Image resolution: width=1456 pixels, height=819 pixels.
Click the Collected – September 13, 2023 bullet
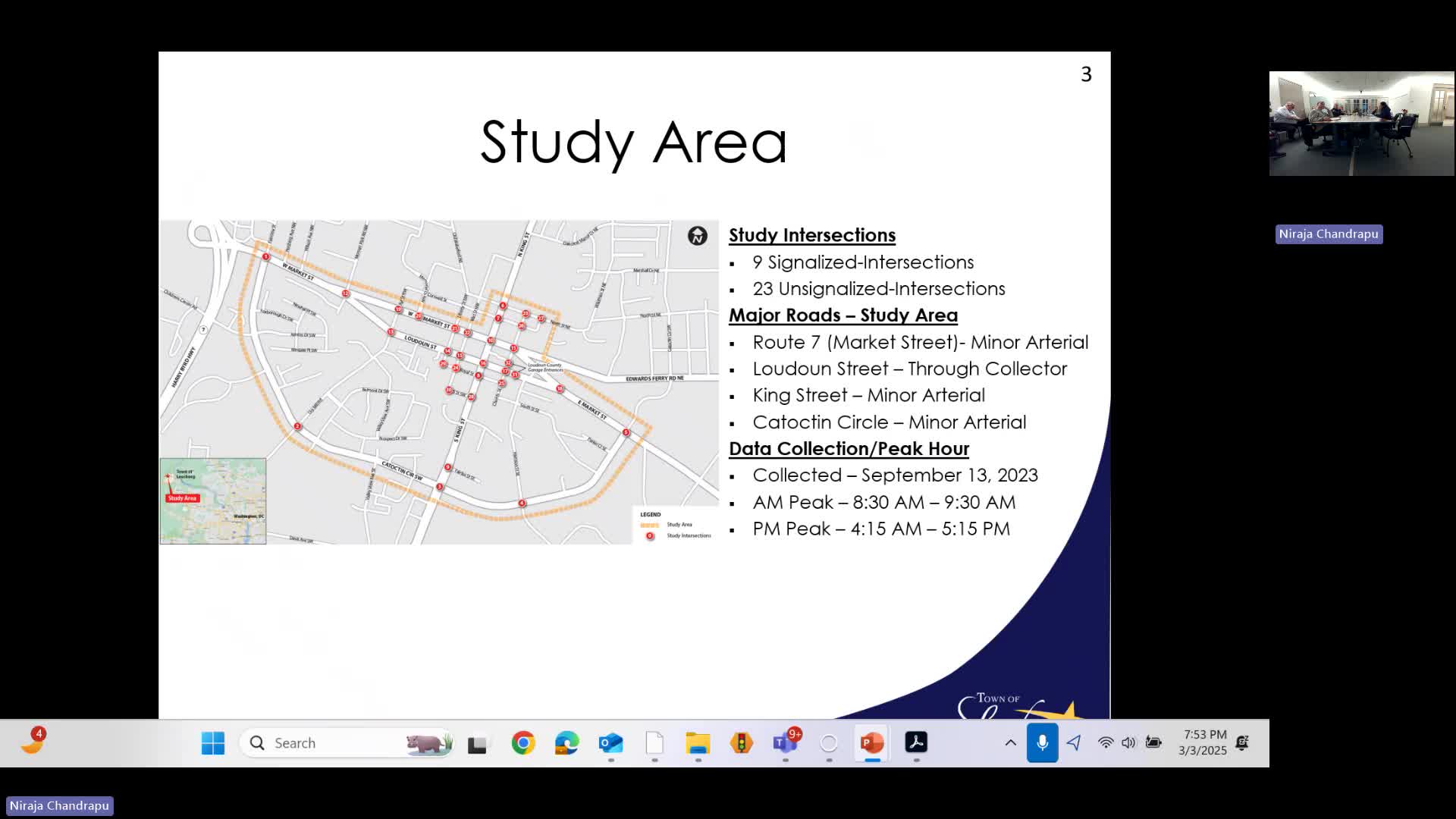tap(896, 475)
